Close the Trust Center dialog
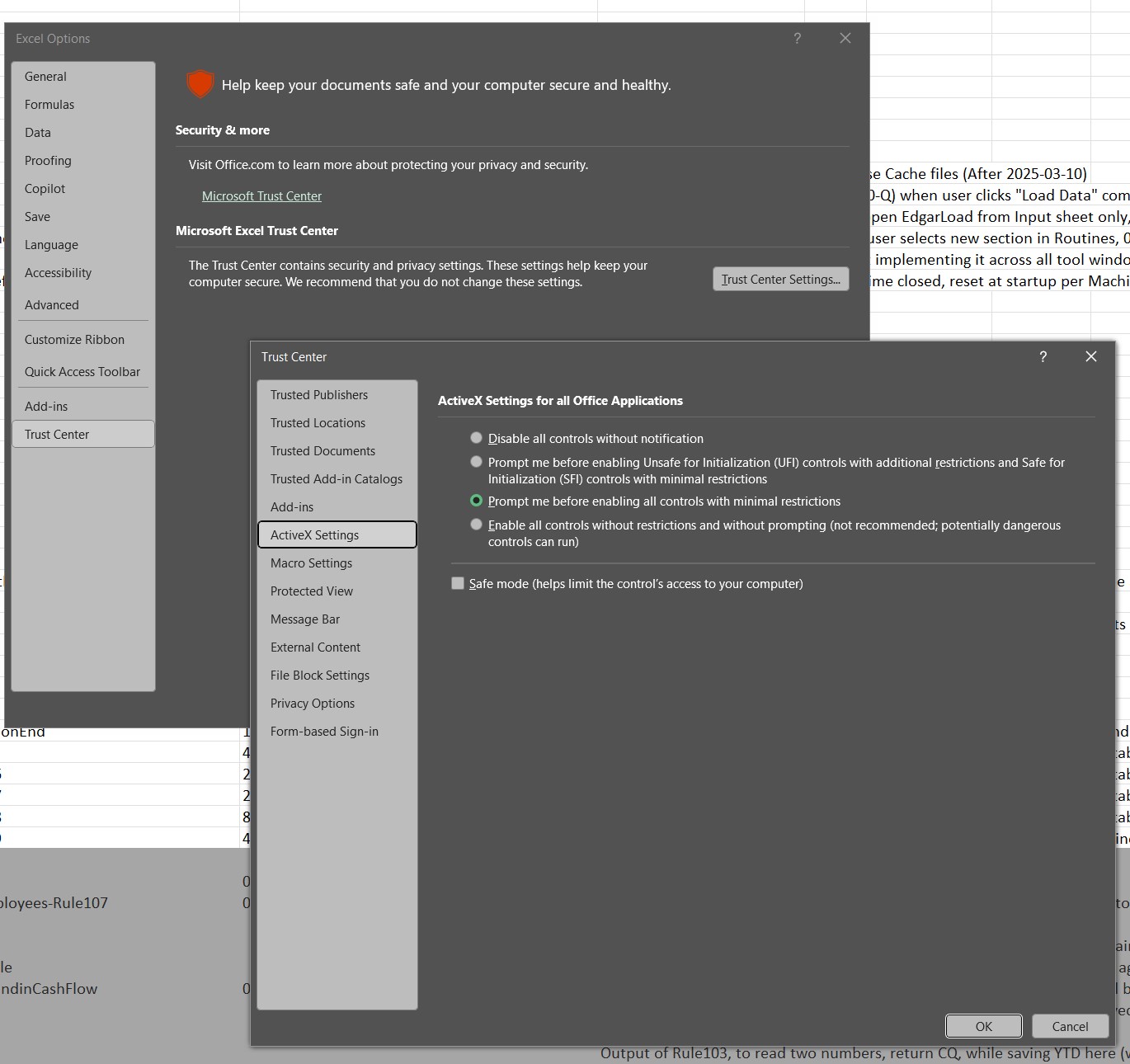The image size is (1130, 1064). 1090,356
